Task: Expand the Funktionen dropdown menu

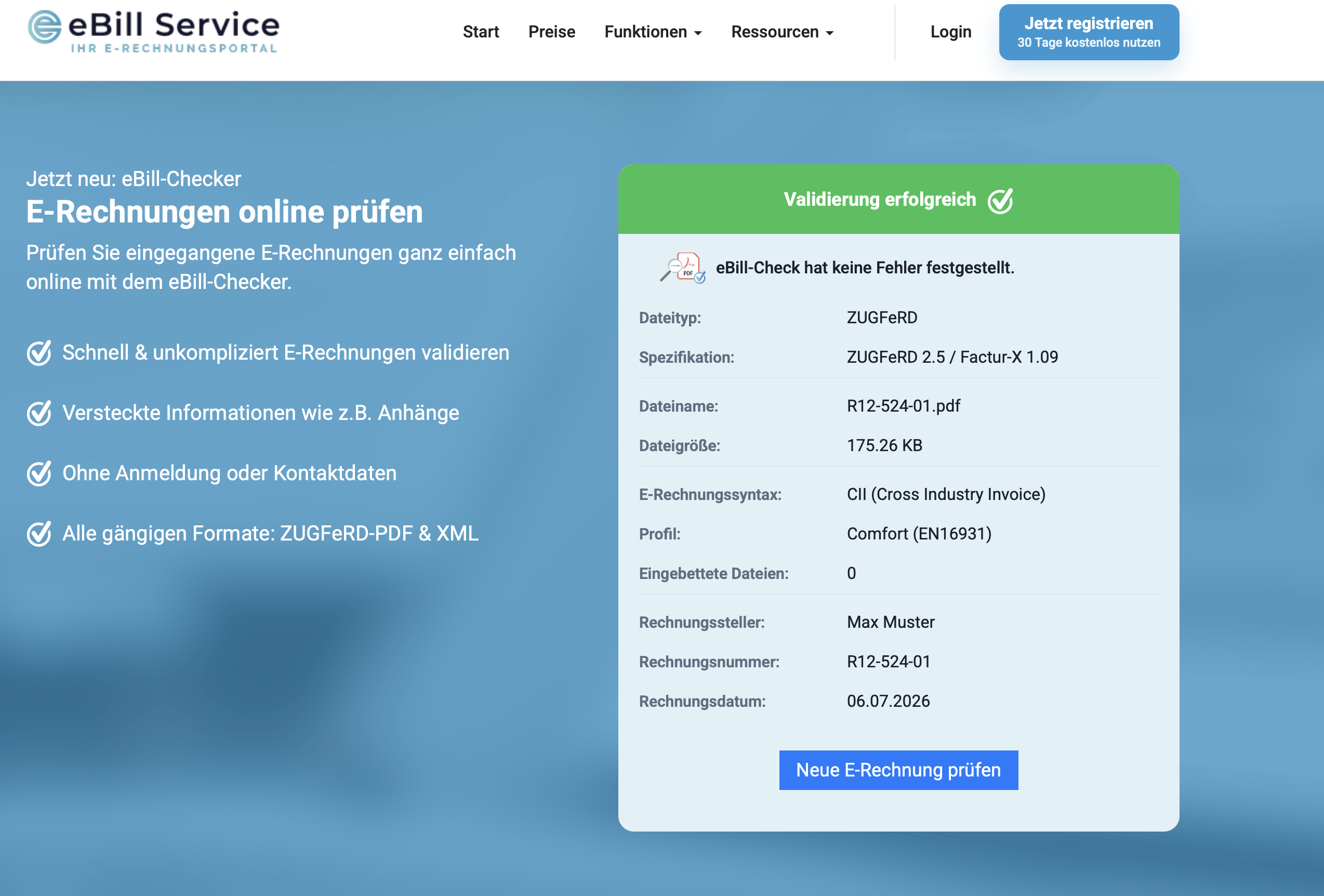Action: click(x=653, y=32)
